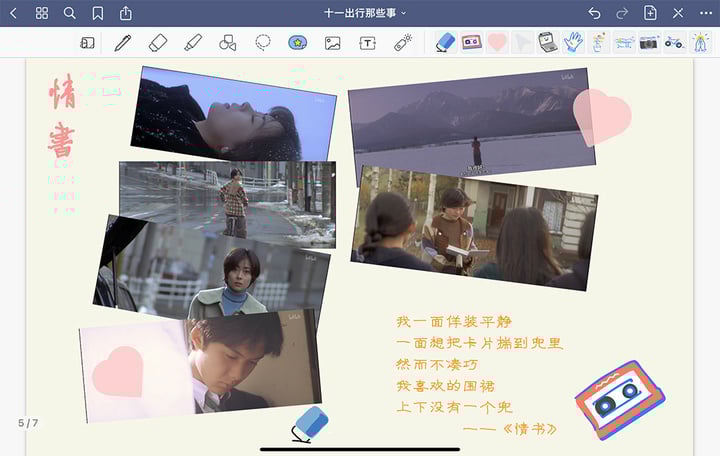Screen dimensions: 720x456
Task: Choose the Highlighter tool
Action: coord(193,43)
